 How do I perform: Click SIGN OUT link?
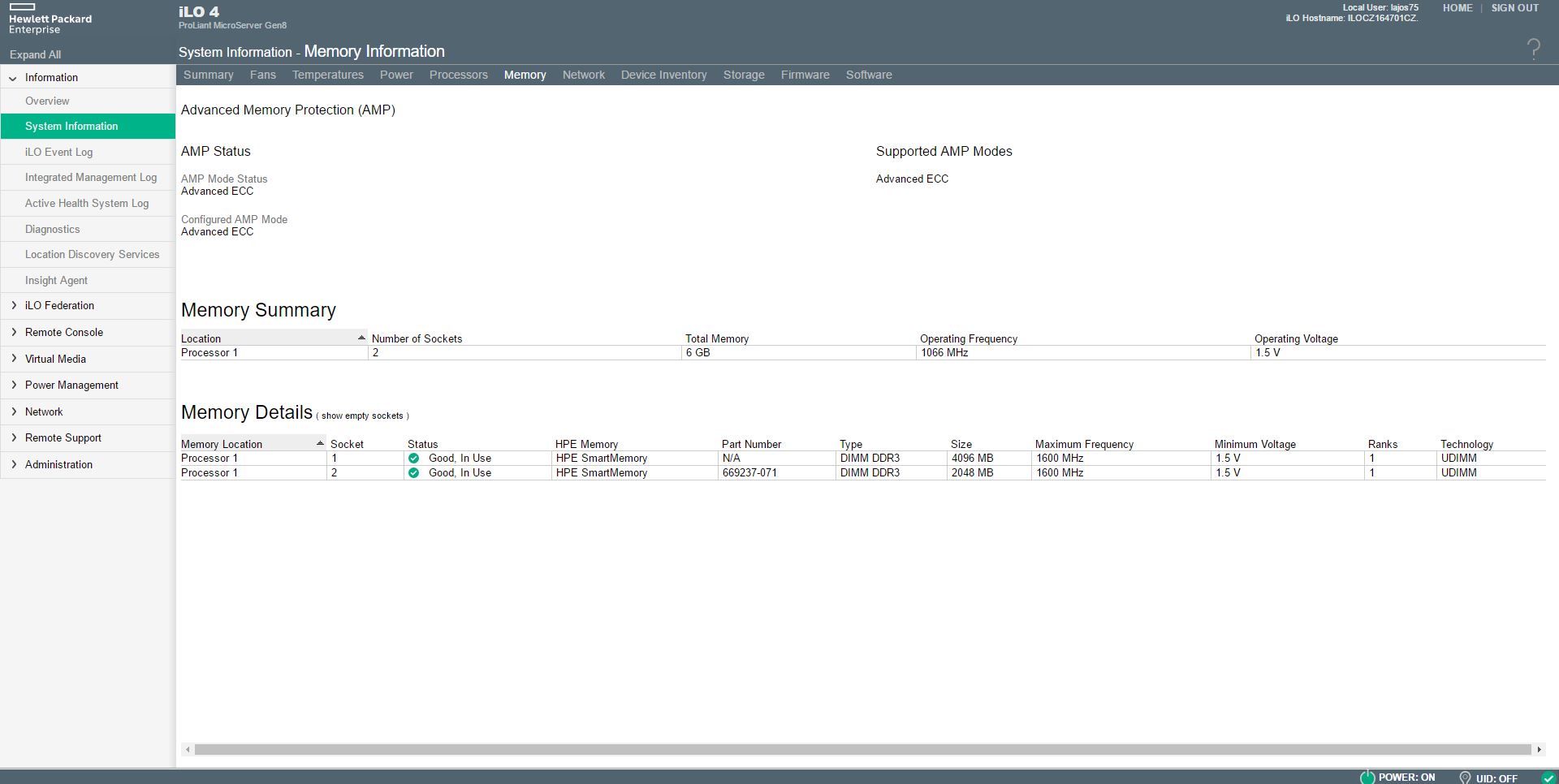coord(1515,8)
